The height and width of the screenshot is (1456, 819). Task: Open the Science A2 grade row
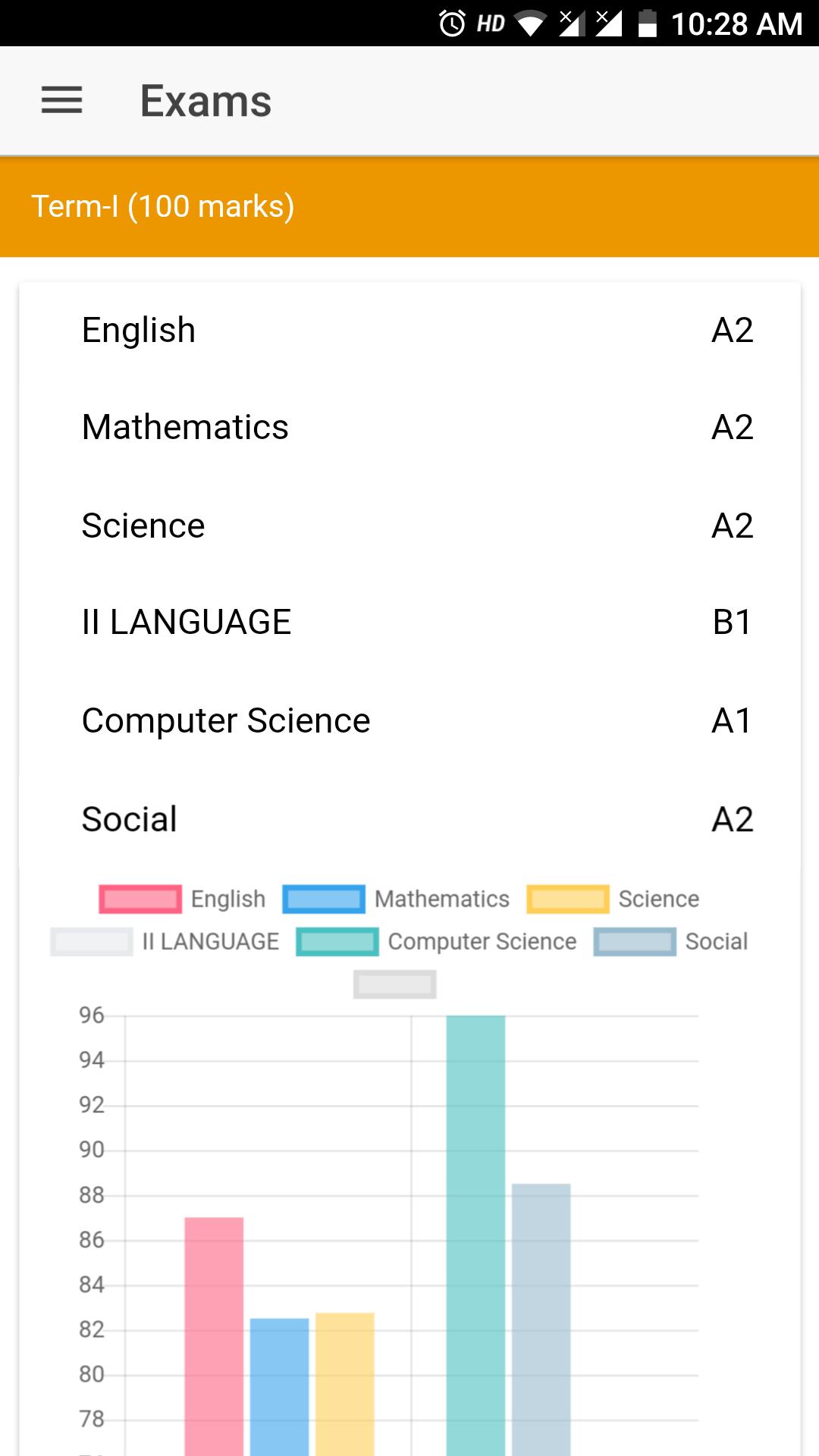point(409,526)
